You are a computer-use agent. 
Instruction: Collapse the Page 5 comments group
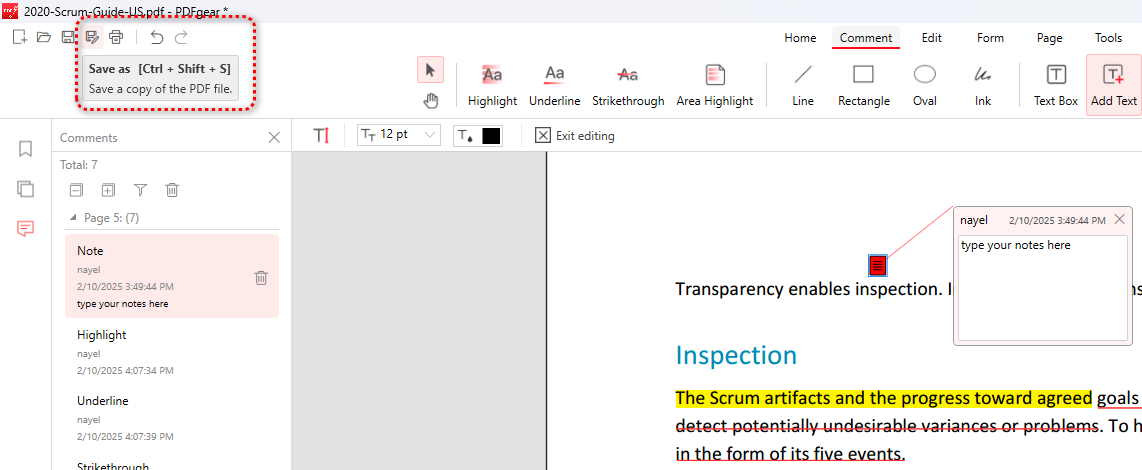point(72,217)
